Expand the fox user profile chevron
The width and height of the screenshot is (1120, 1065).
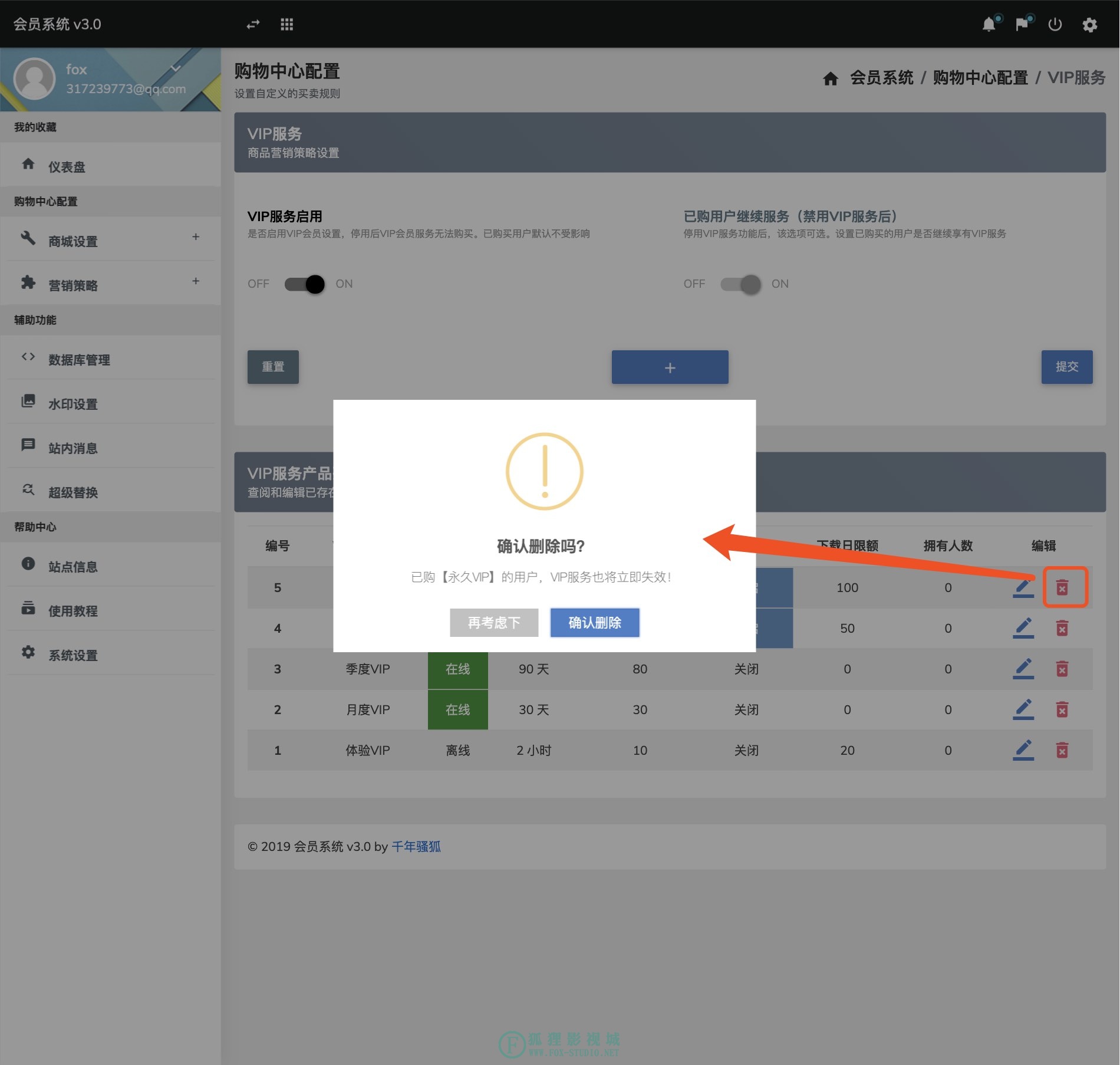pos(176,68)
